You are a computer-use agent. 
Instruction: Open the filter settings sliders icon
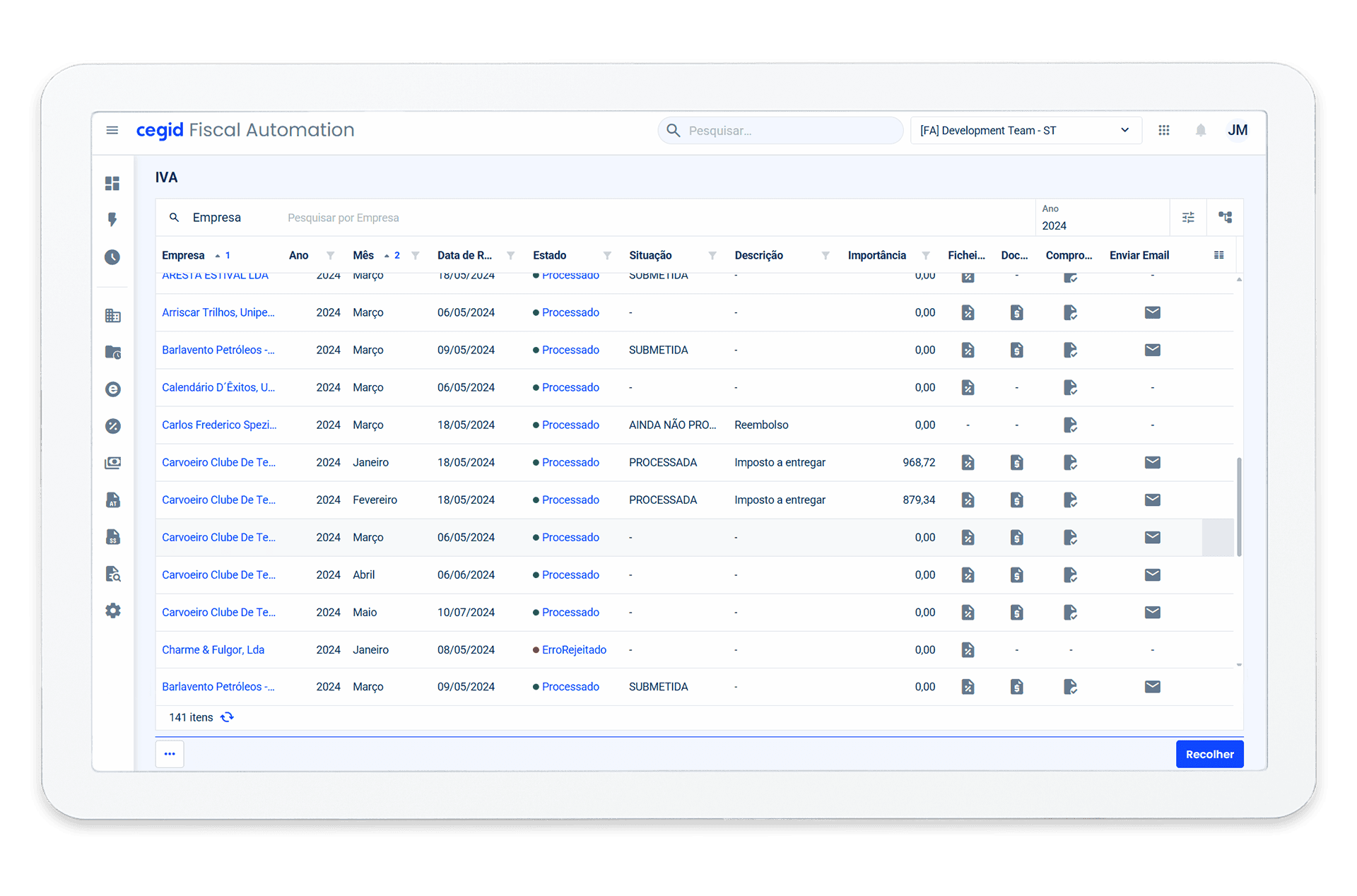coord(1188,218)
